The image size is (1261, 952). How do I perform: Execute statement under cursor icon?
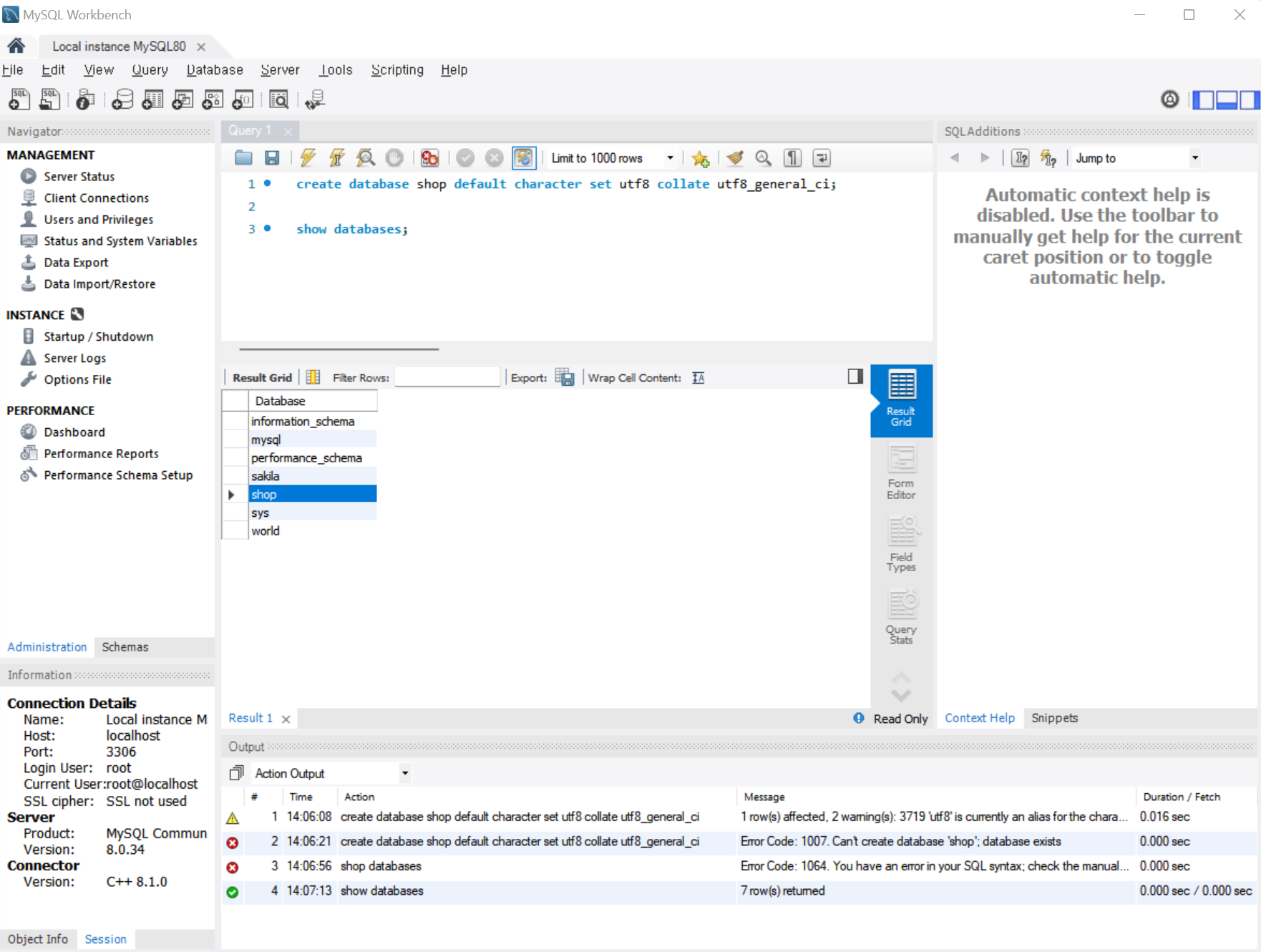(336, 158)
